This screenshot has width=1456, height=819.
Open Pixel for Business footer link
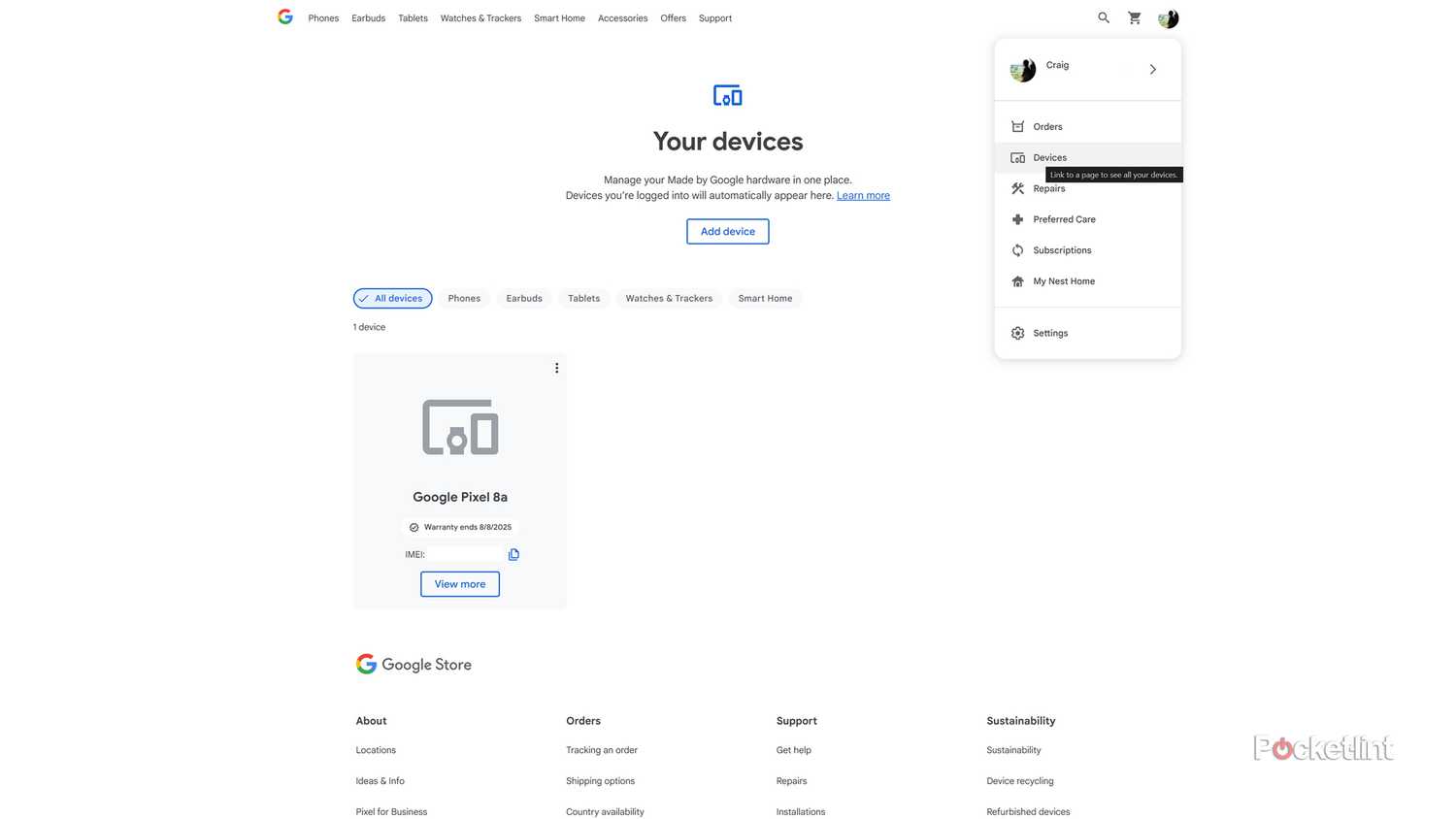pyautogui.click(x=391, y=812)
